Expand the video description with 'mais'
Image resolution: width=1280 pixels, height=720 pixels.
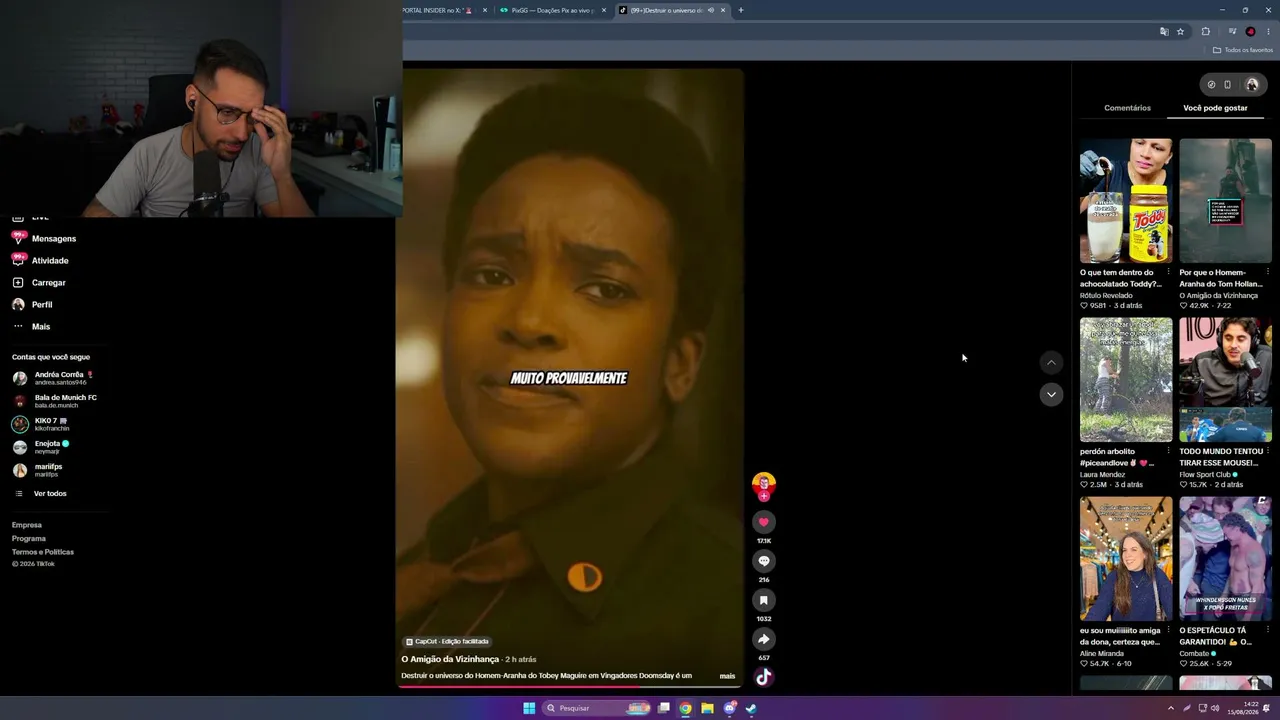(x=727, y=676)
